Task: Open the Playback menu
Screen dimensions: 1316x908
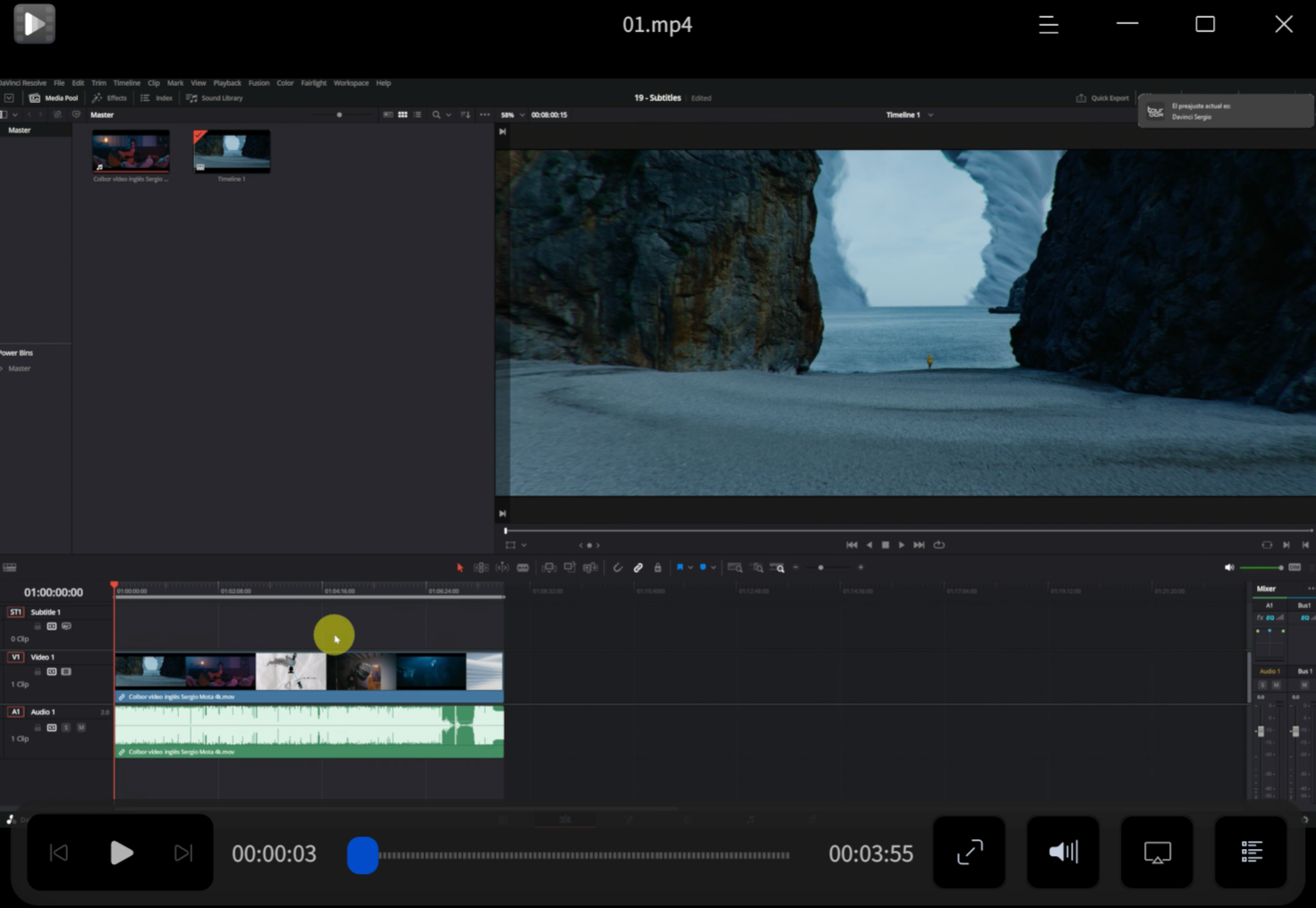Action: tap(227, 83)
